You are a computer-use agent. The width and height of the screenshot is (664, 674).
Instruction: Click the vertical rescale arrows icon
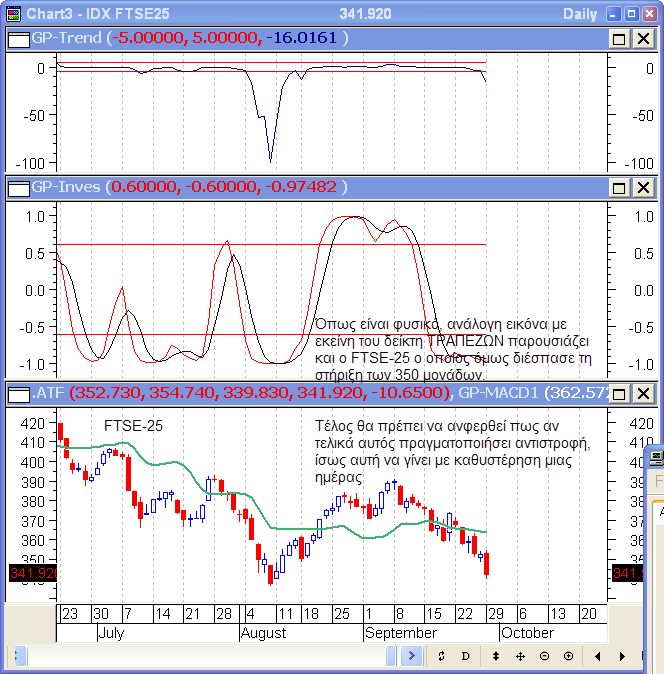pos(495,657)
